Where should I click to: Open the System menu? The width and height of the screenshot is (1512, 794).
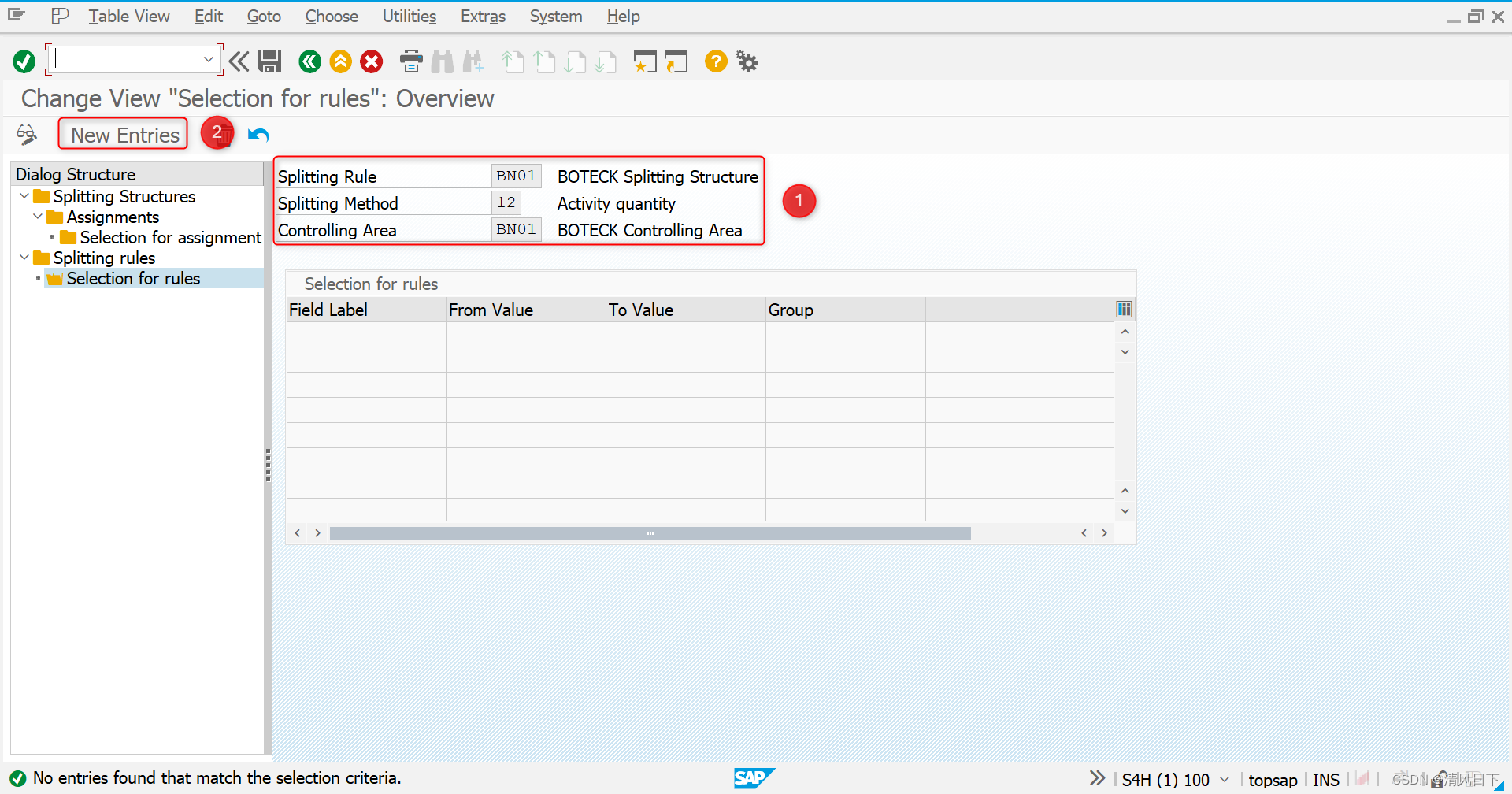556,16
